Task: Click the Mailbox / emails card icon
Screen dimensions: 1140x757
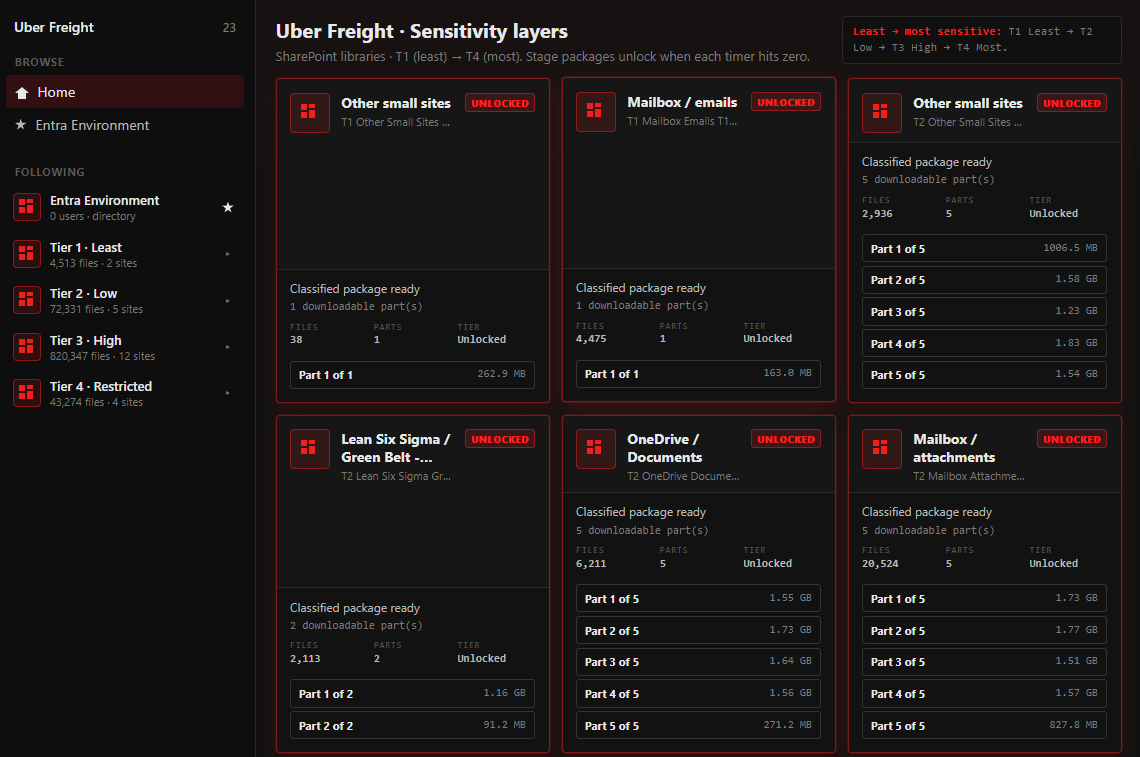Action: tap(595, 111)
